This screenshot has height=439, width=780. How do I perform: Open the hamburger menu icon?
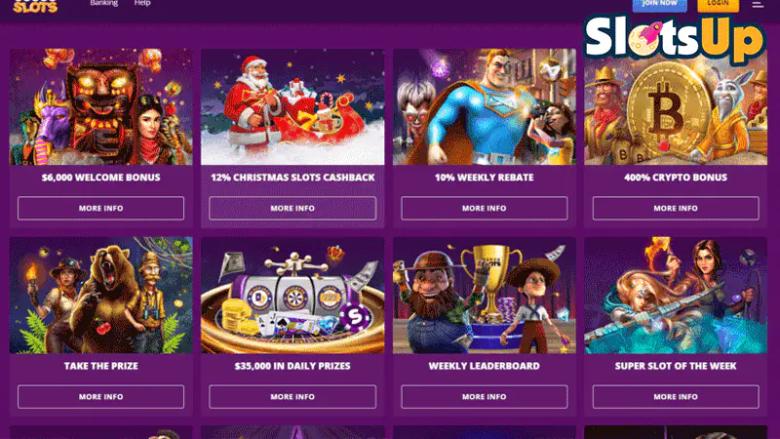click(758, 4)
